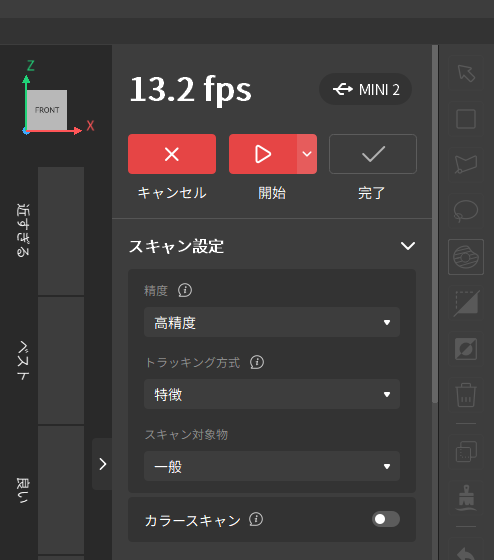This screenshot has height=560, width=494.
Task: Open the スキャン対象物 dropdown showing 一般
Action: click(x=272, y=466)
